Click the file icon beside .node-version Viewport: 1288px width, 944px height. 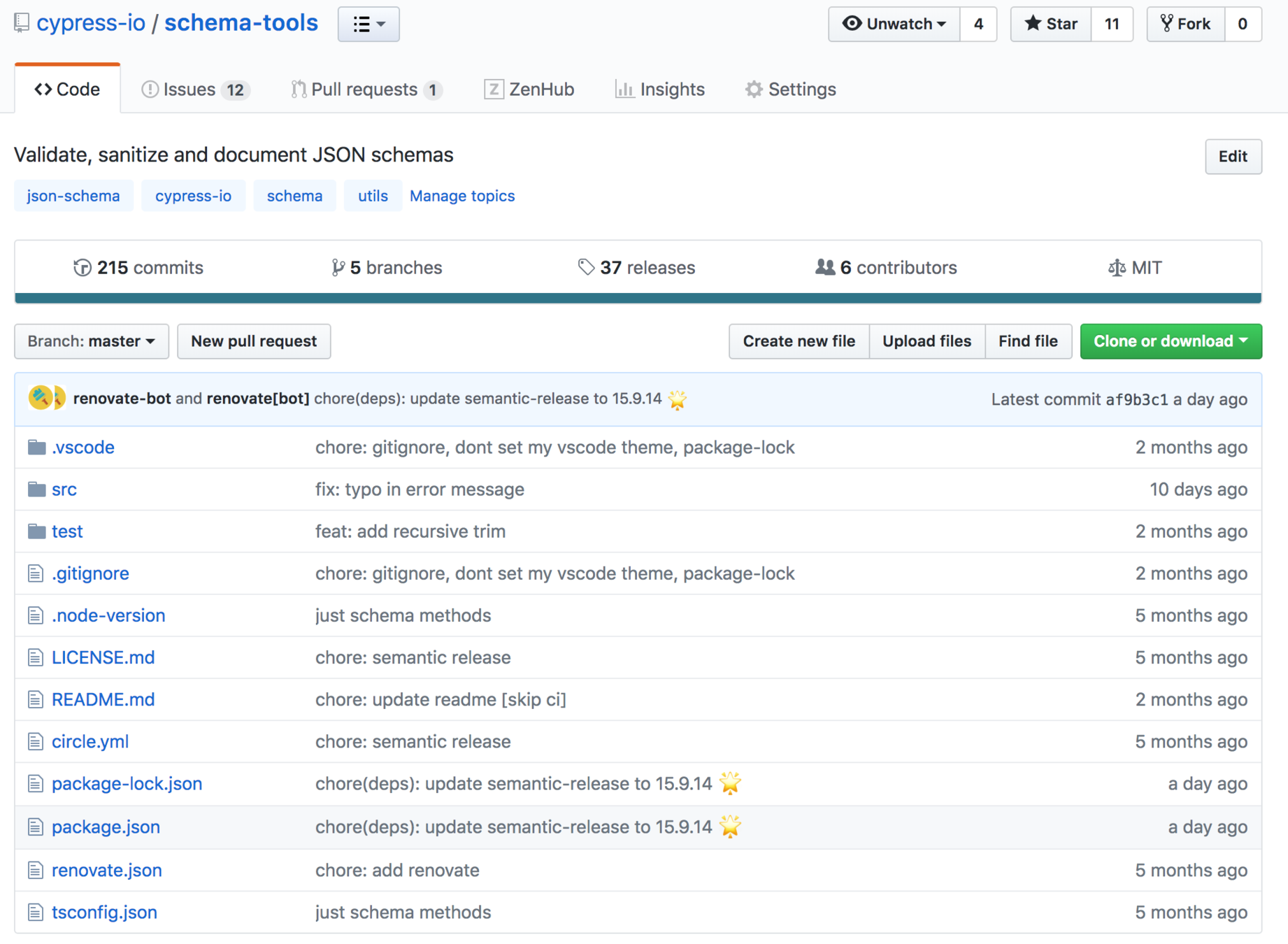coord(35,615)
